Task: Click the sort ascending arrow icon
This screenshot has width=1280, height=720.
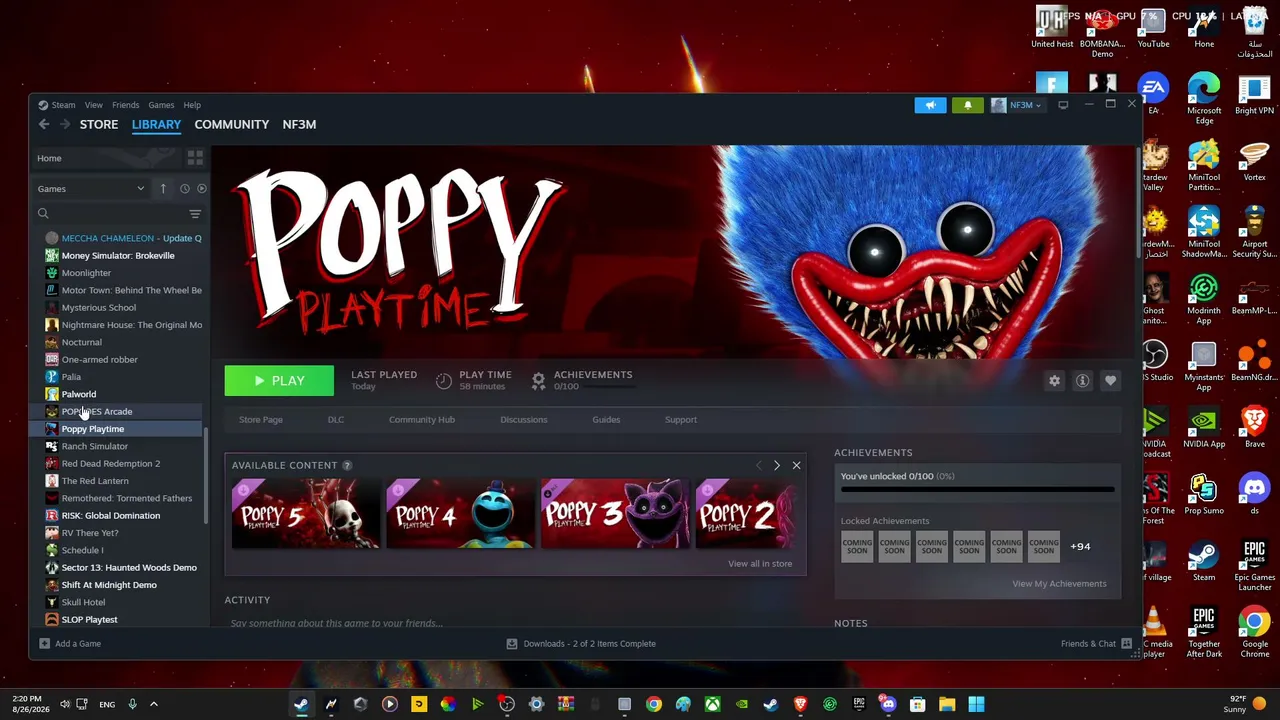Action: pos(163,188)
